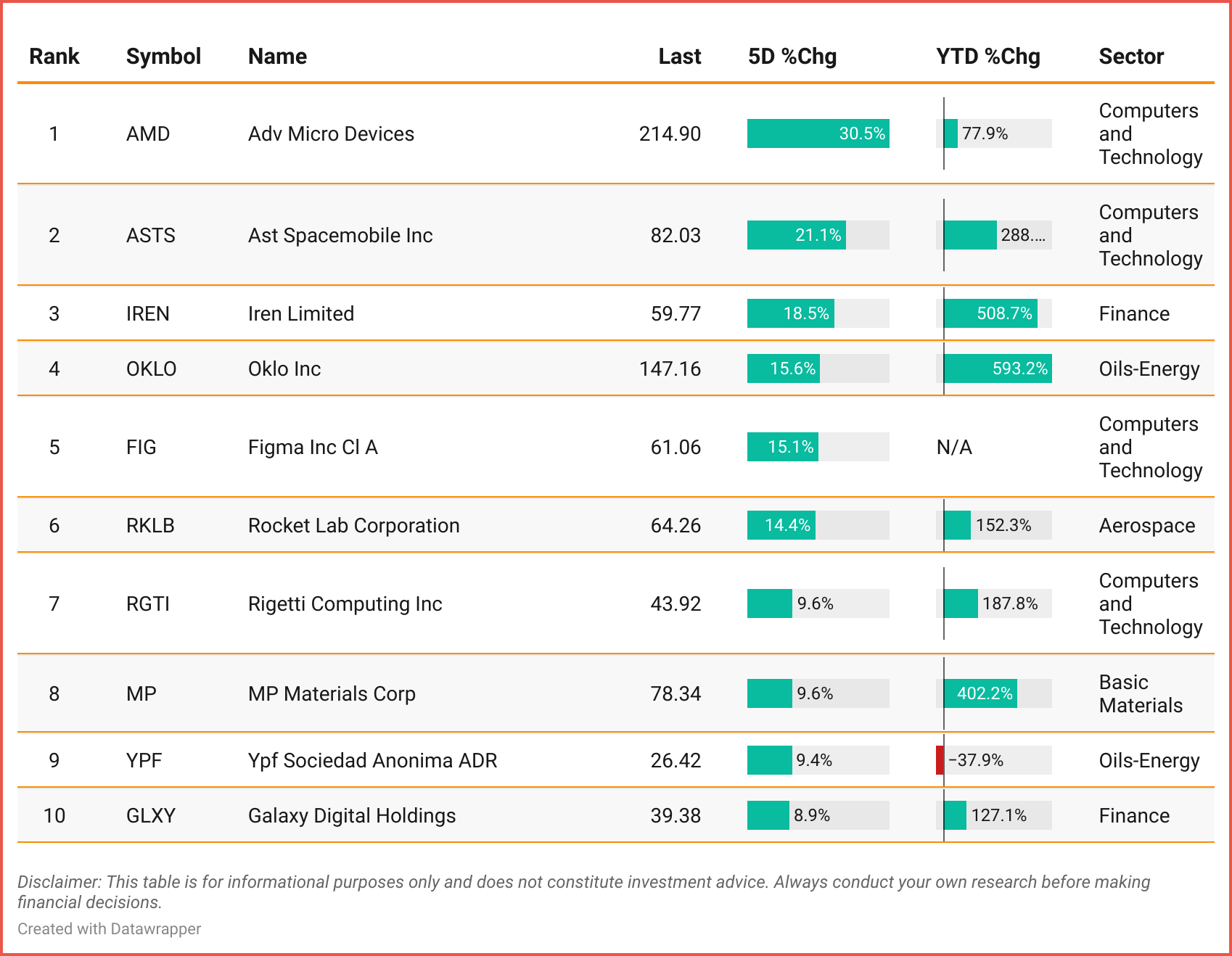Click MP's 402.2% YTD change bar
This screenshot has width=1232, height=956.
[980, 694]
